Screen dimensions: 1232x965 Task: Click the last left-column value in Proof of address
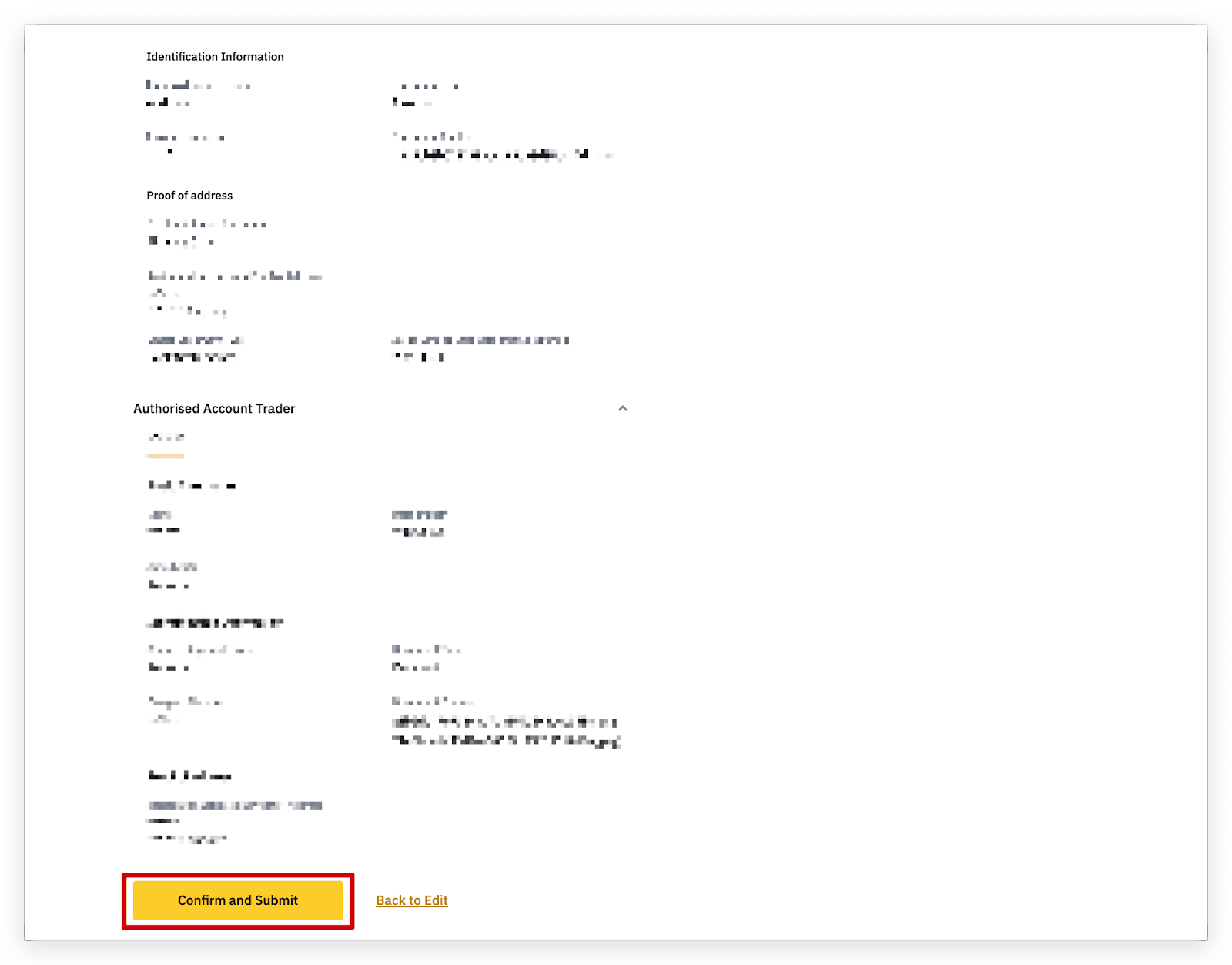click(192, 357)
